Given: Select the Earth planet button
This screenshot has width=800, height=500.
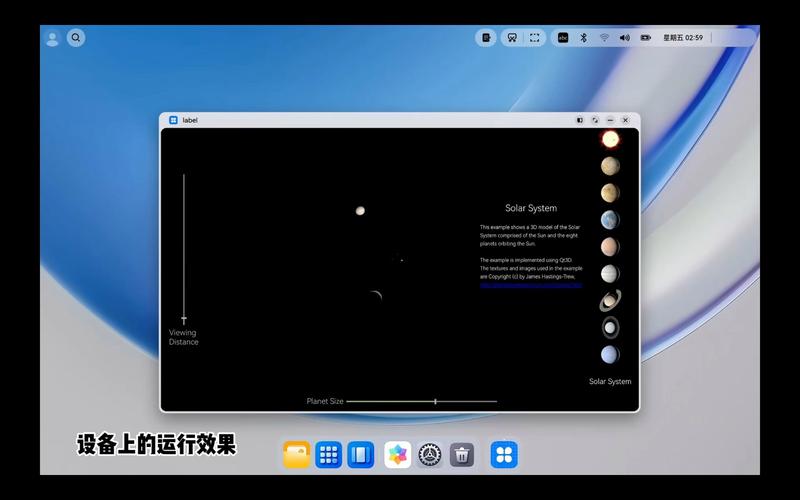Looking at the screenshot, I should [x=610, y=220].
